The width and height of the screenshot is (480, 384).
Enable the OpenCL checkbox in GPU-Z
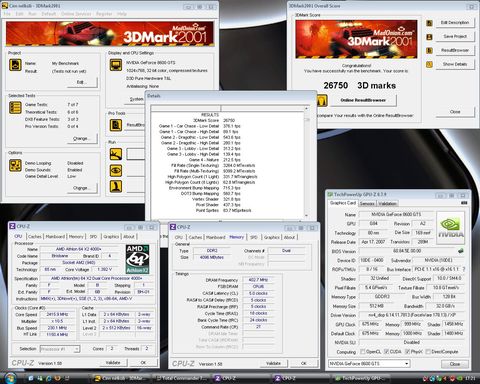(363, 352)
